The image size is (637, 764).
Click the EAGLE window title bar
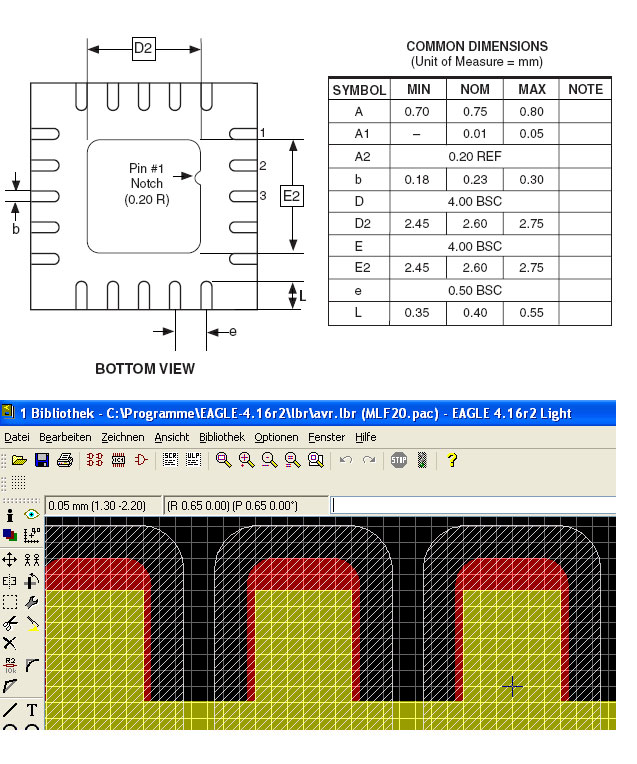pyautogui.click(x=308, y=413)
